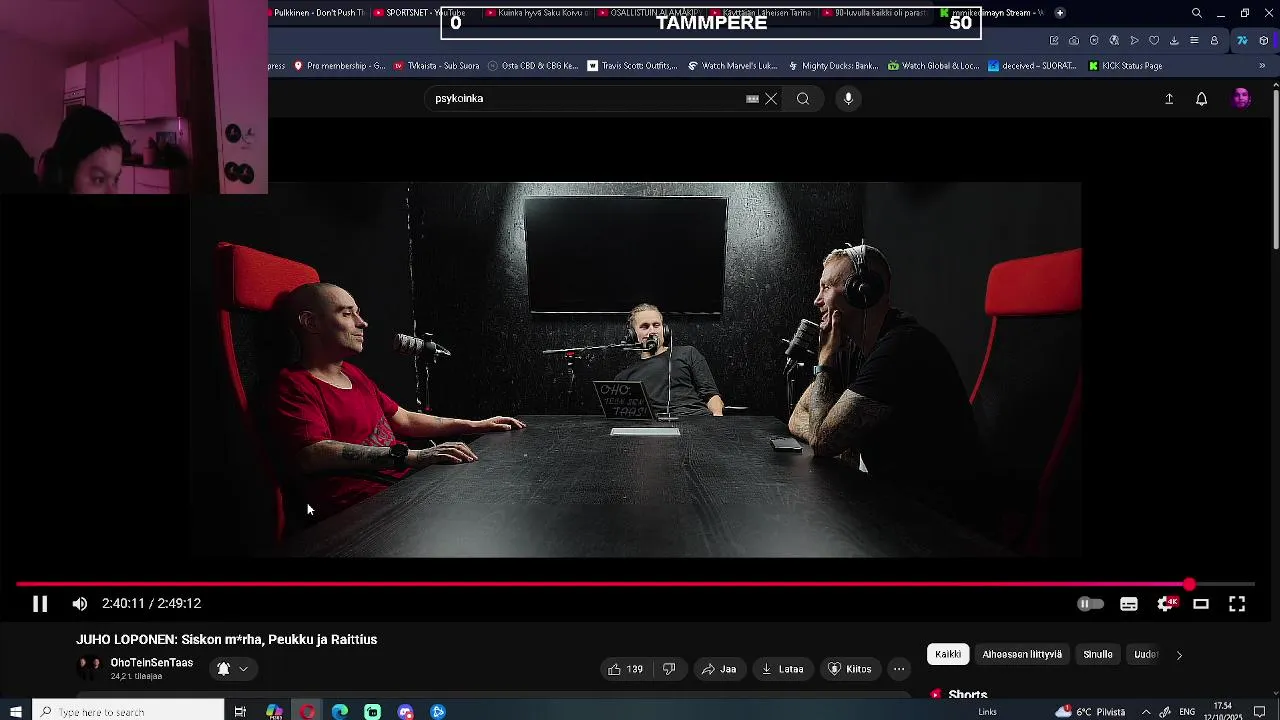The height and width of the screenshot is (720, 1280).
Task: Like the video with 139 likes
Action: (x=626, y=669)
